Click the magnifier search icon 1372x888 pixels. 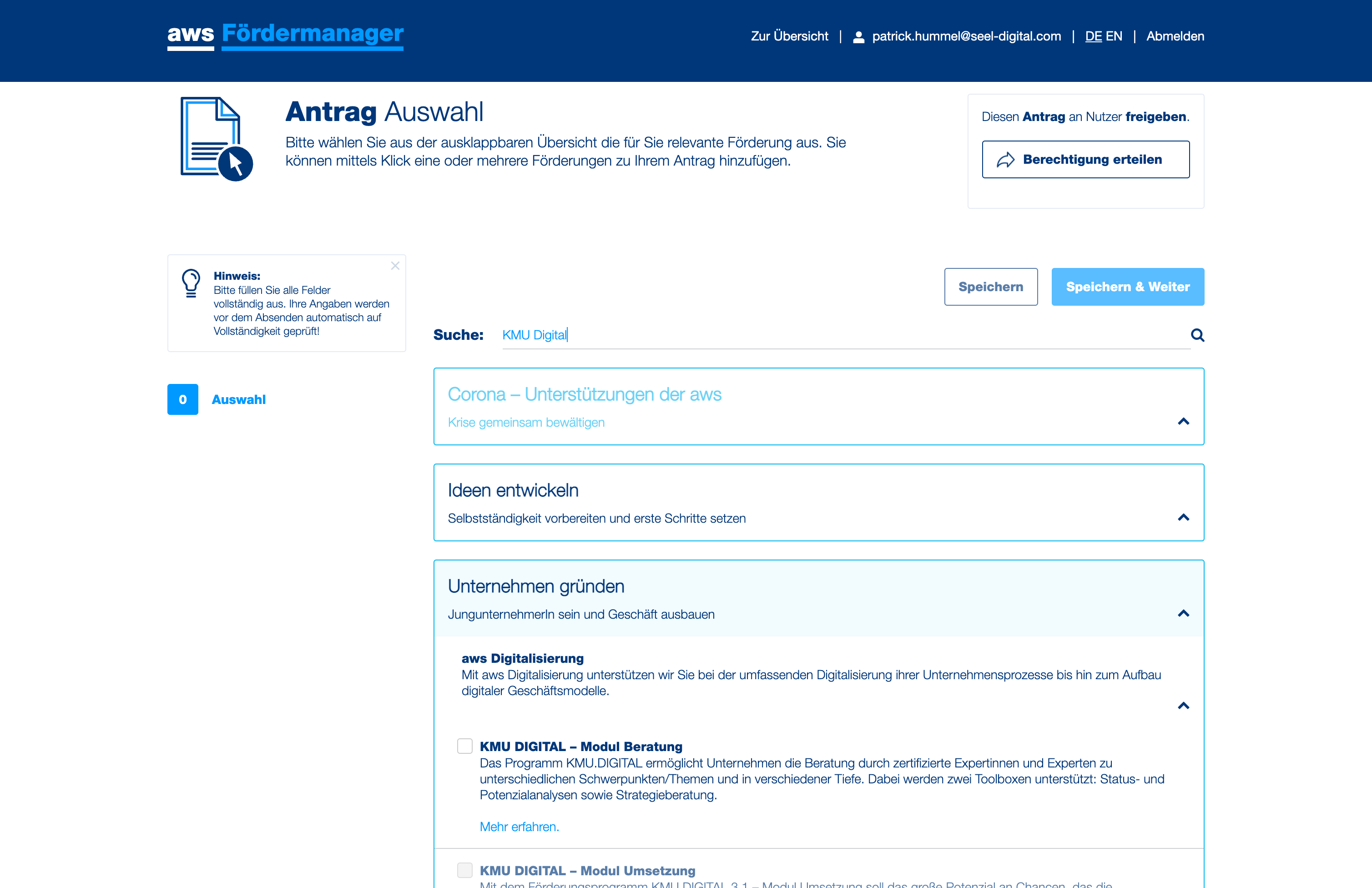tap(1197, 335)
